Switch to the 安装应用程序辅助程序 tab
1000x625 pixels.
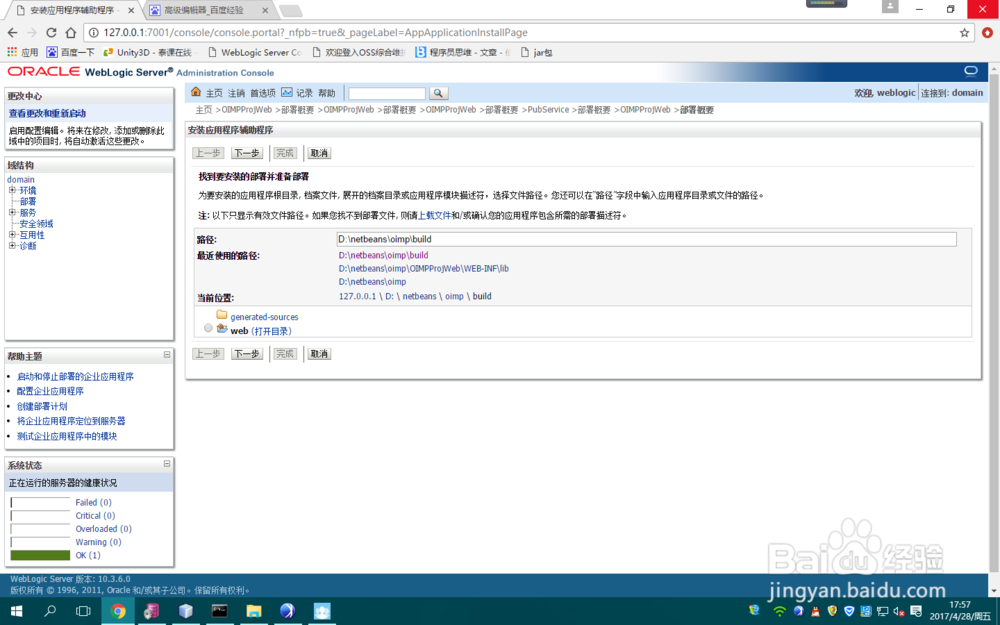(74, 10)
